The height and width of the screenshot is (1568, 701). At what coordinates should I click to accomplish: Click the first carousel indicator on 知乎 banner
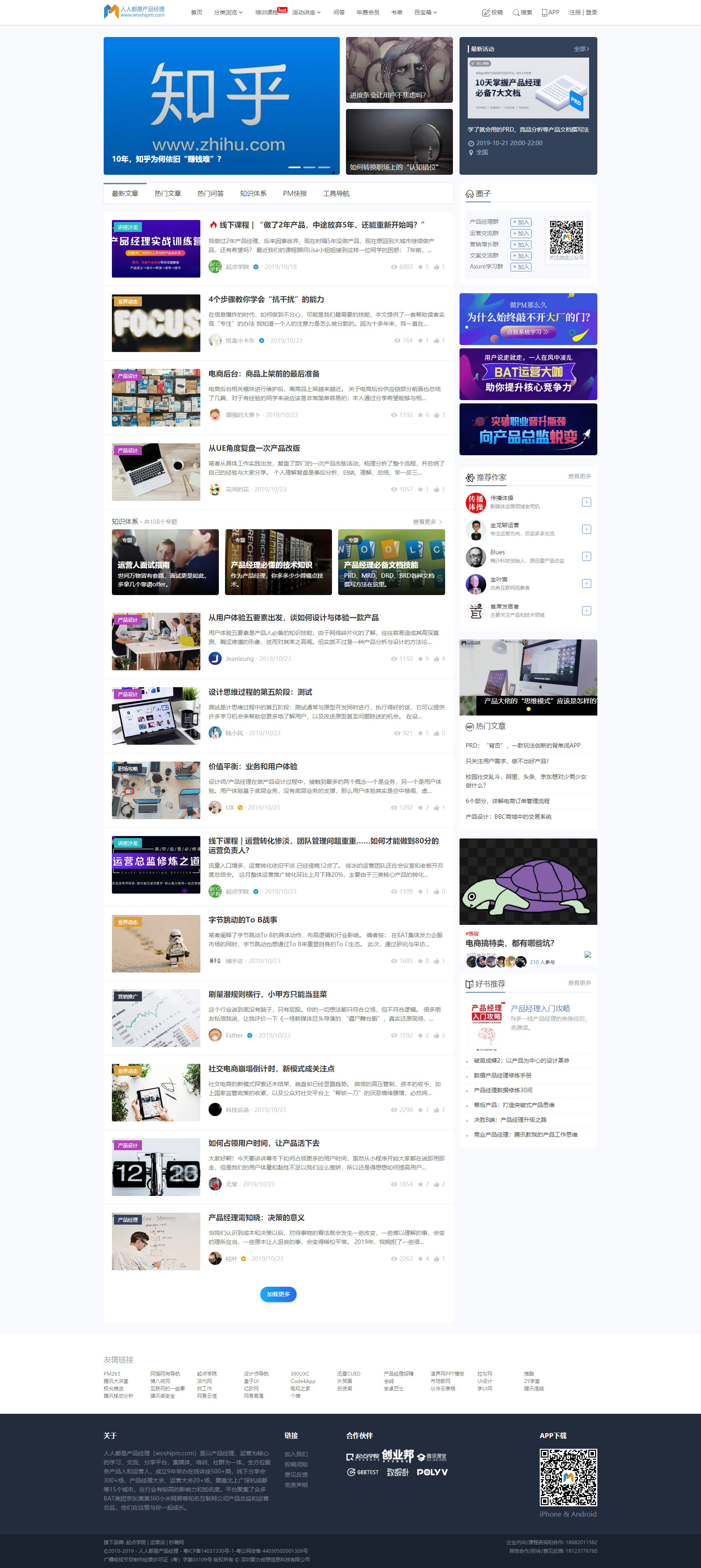[x=294, y=167]
